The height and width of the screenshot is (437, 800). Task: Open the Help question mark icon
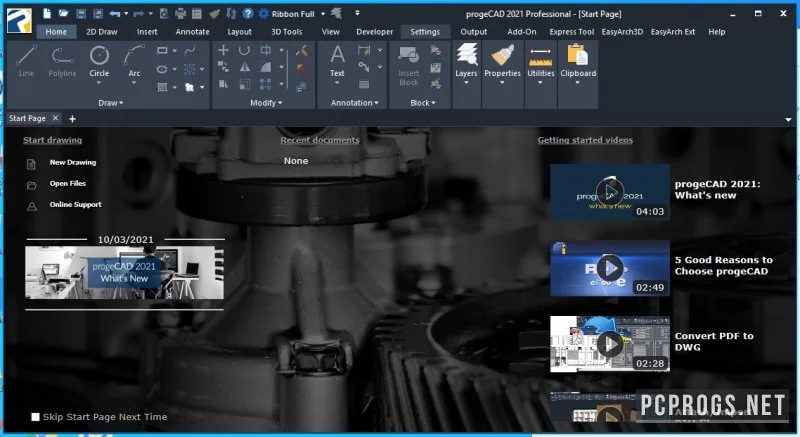tap(247, 14)
